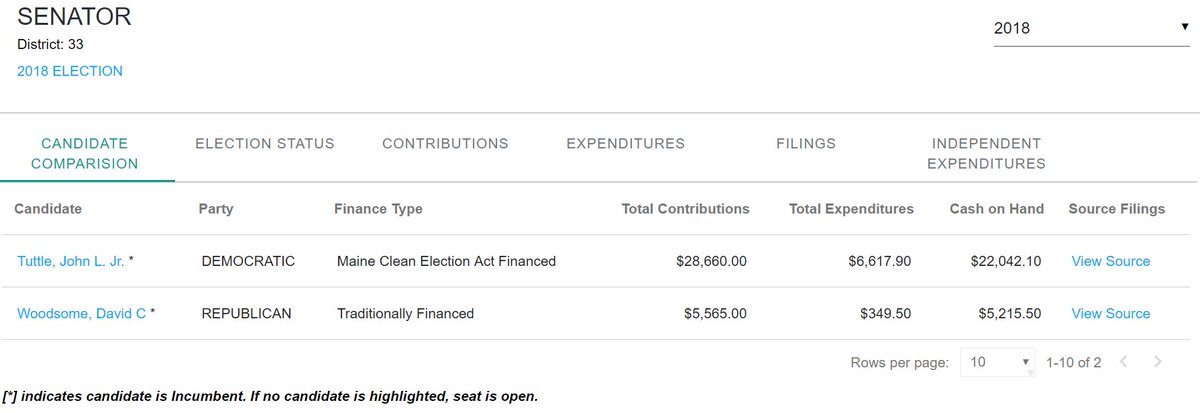Screen dimensions: 1200x413
Task: View Source filing for Woodsome row
Action: tap(1110, 313)
